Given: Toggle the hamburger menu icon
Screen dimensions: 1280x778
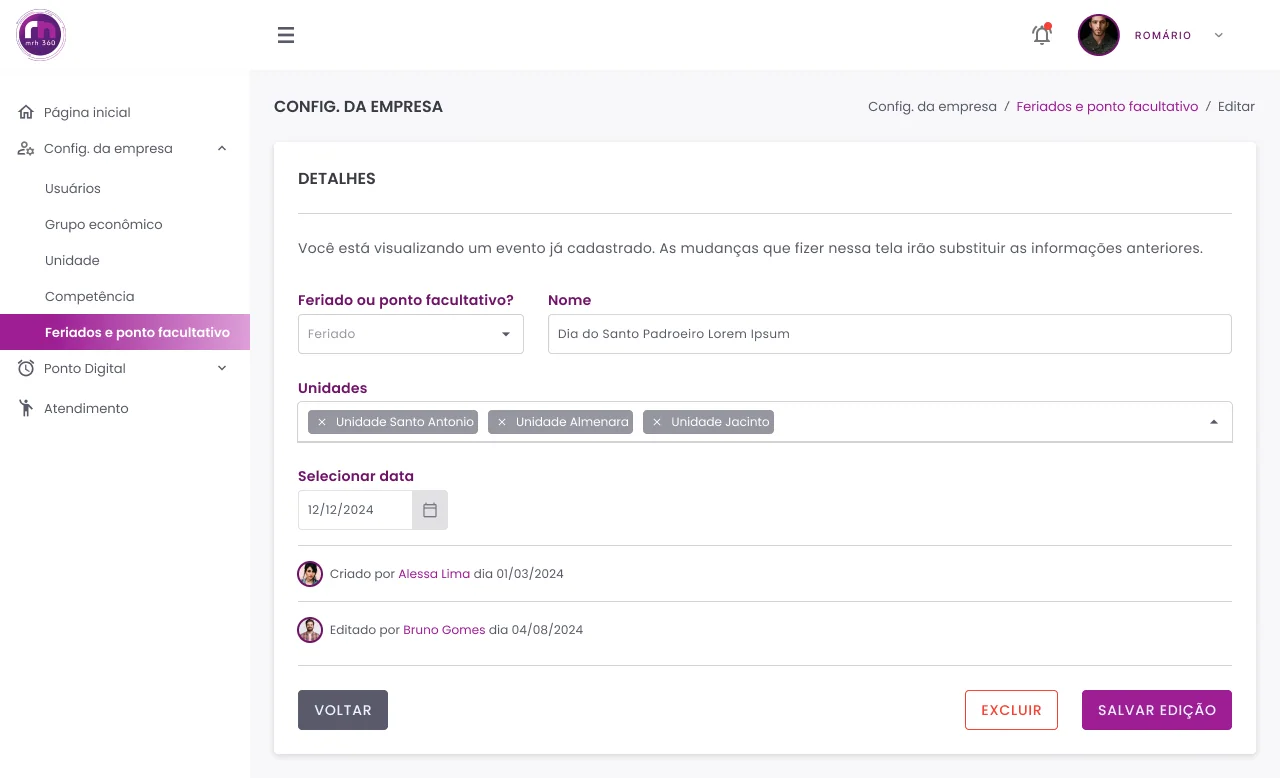Looking at the screenshot, I should point(286,35).
